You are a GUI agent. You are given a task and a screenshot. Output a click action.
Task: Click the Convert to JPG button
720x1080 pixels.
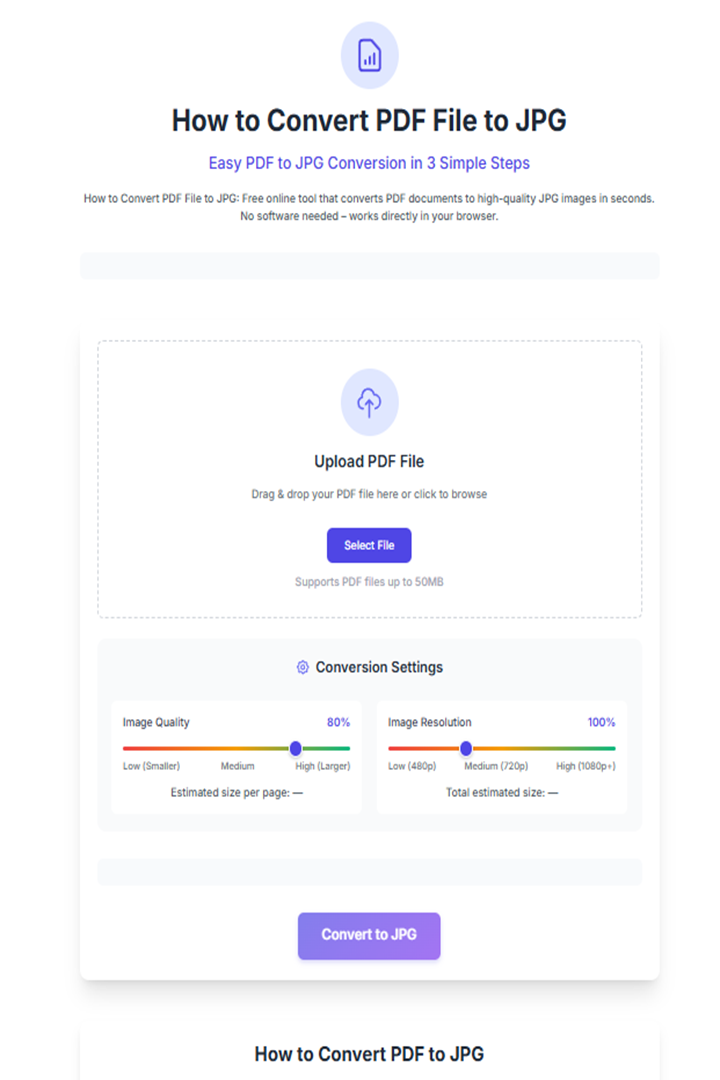369,935
